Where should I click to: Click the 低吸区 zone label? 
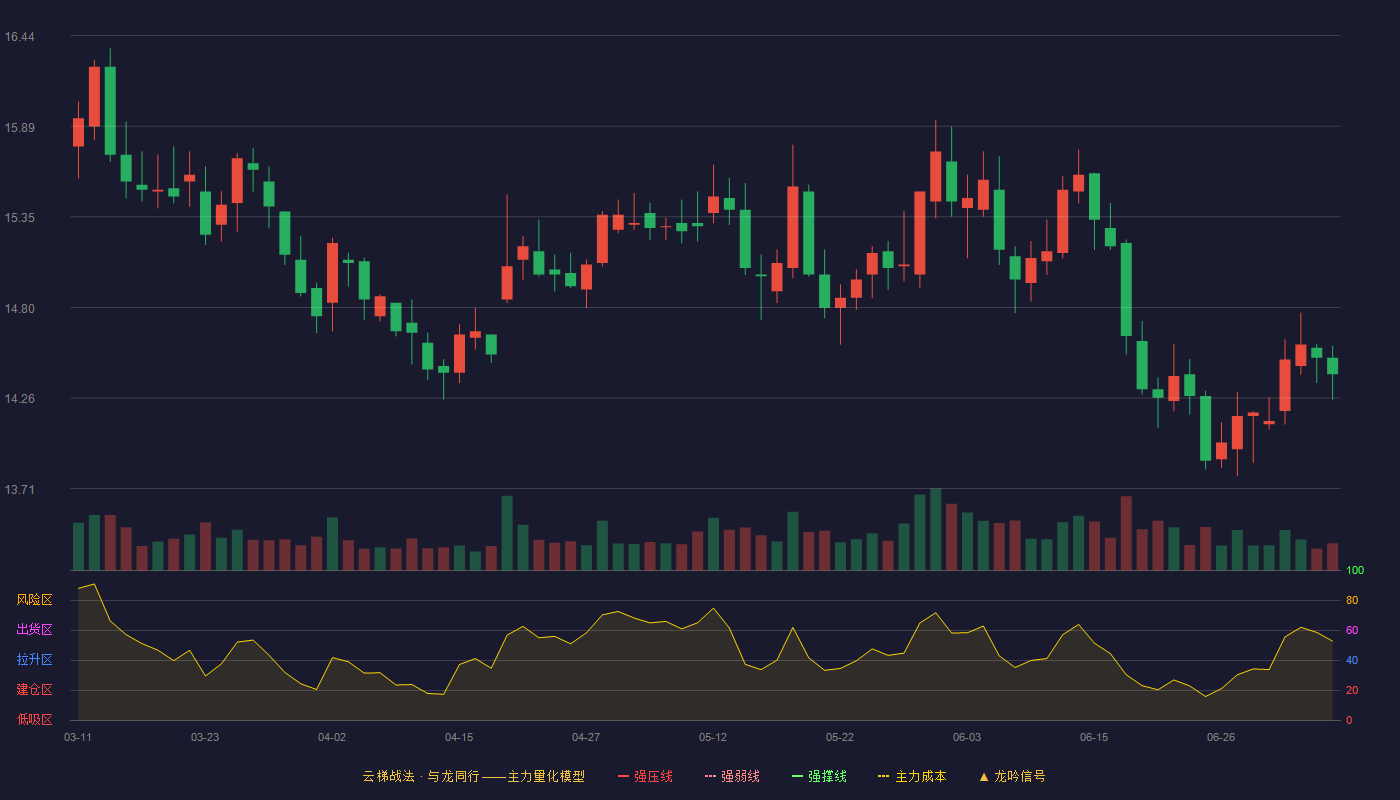34,719
